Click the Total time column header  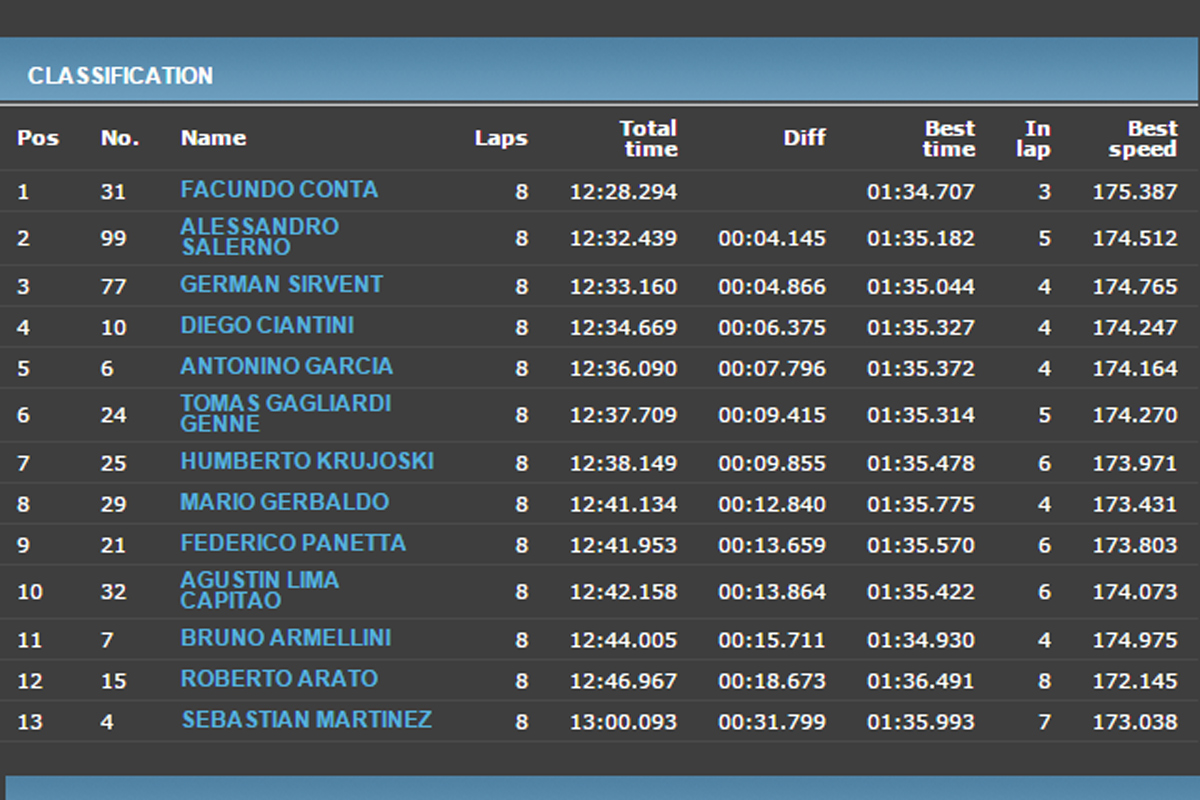(648, 138)
